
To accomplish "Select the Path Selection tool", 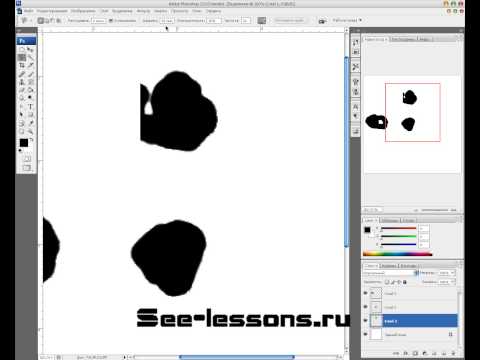I will pos(22,115).
